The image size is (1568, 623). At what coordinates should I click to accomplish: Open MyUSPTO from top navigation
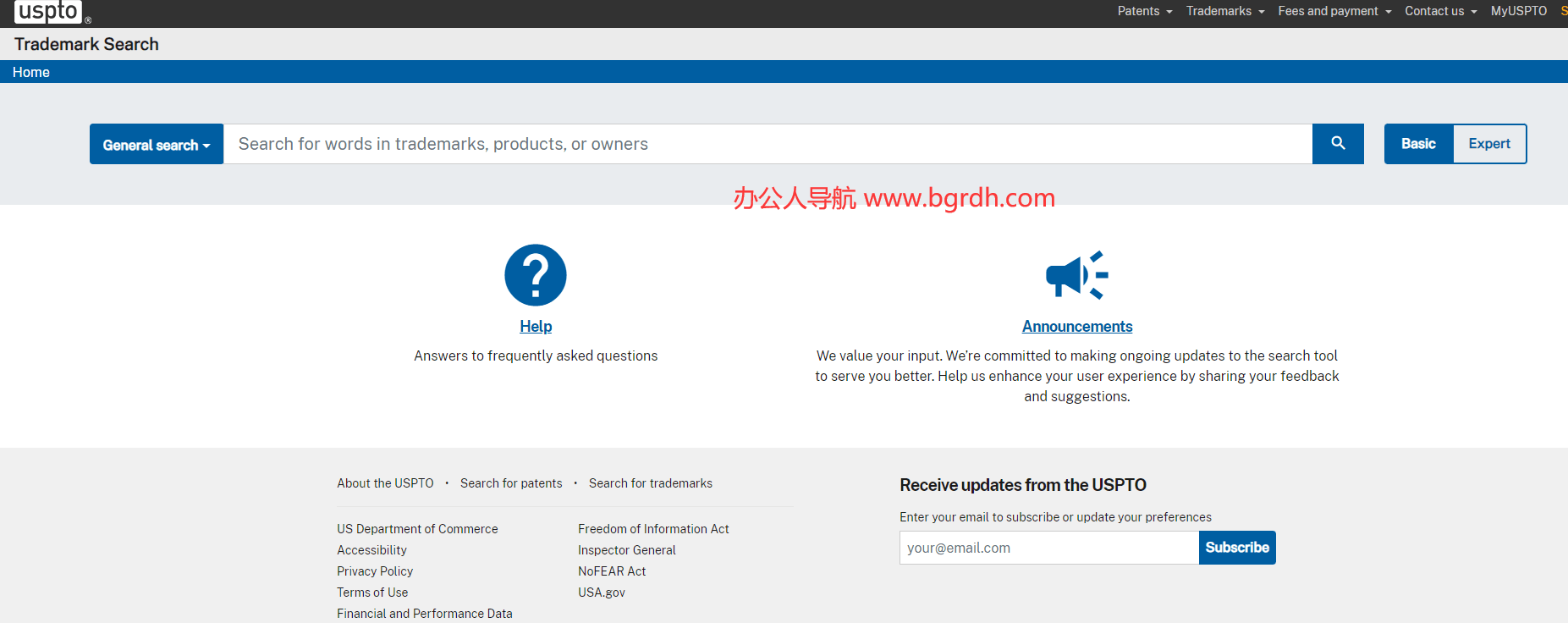tap(1518, 11)
